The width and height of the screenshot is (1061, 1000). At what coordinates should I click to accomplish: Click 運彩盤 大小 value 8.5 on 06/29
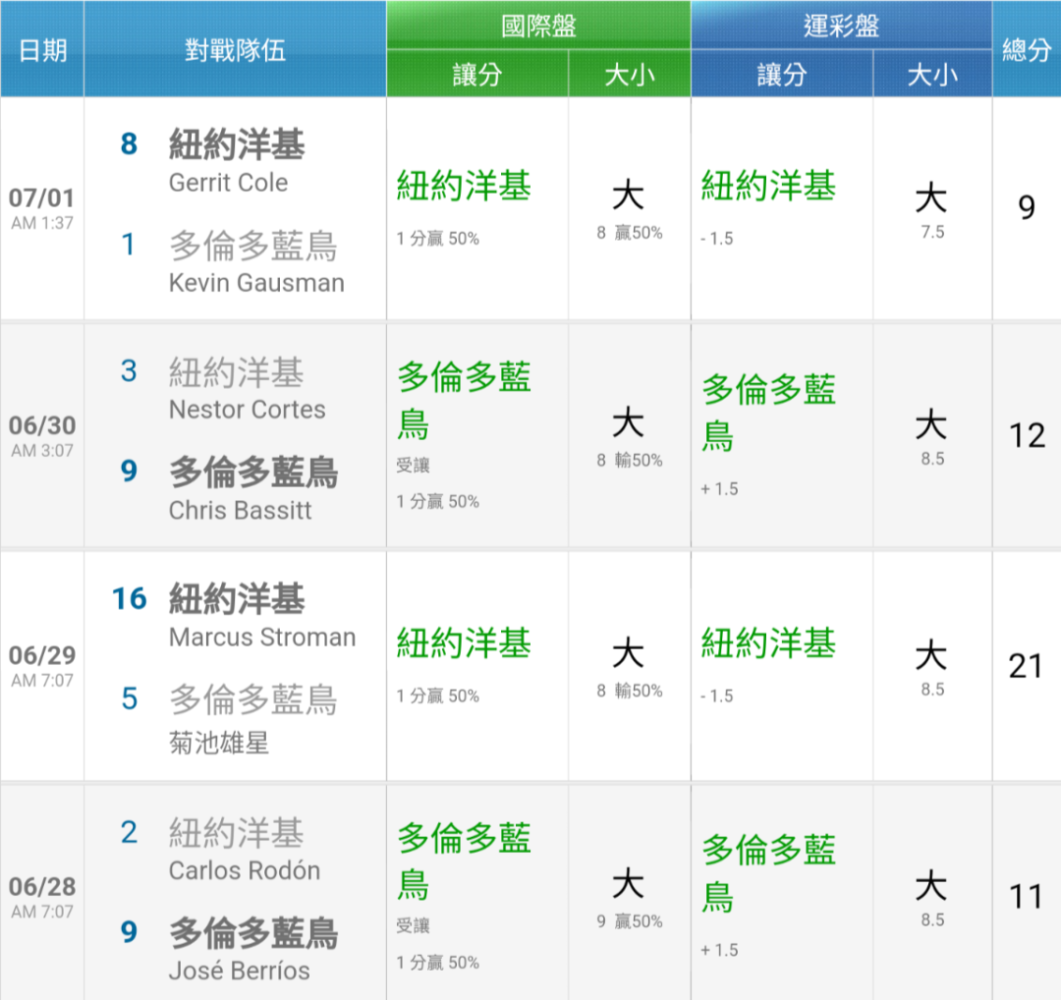click(932, 689)
